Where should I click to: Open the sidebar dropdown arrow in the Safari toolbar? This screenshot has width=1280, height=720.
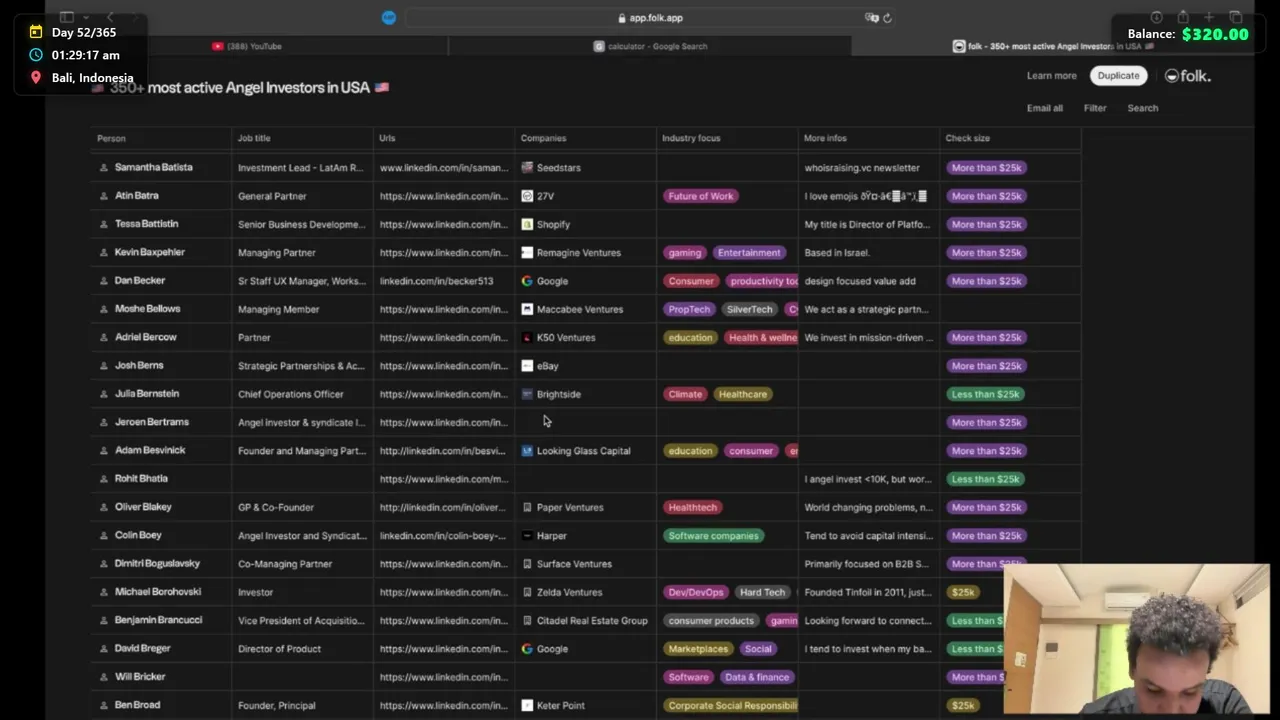pos(86,17)
